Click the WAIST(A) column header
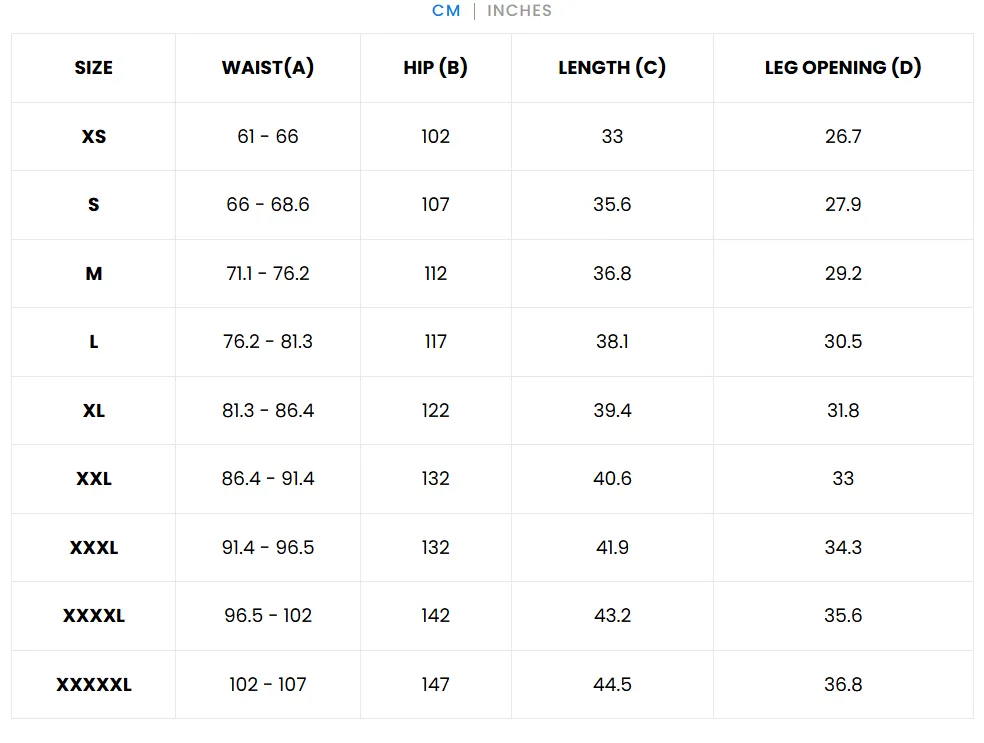 268,68
